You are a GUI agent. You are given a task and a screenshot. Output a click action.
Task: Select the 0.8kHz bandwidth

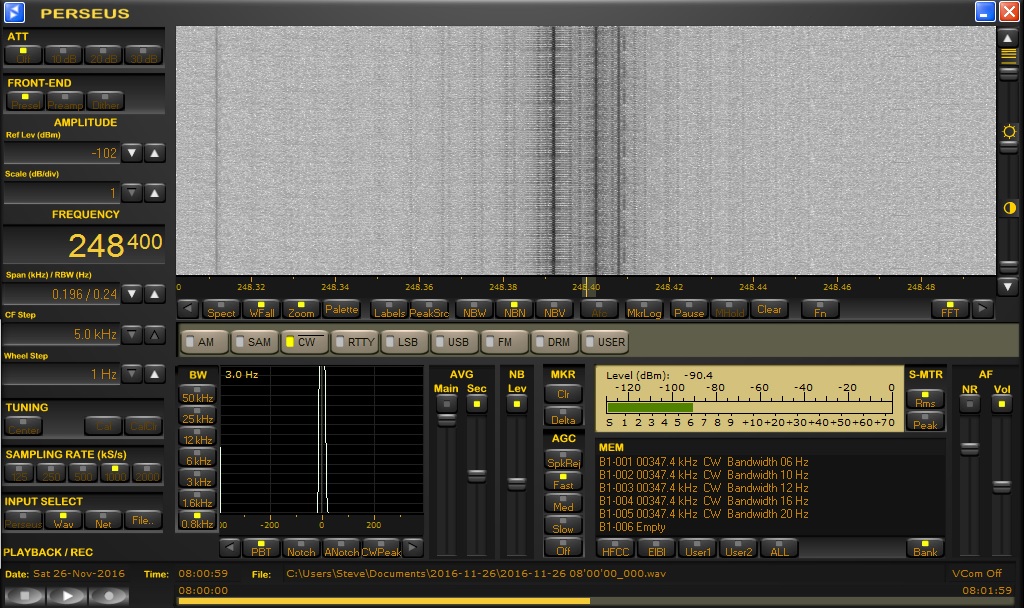[x=197, y=520]
